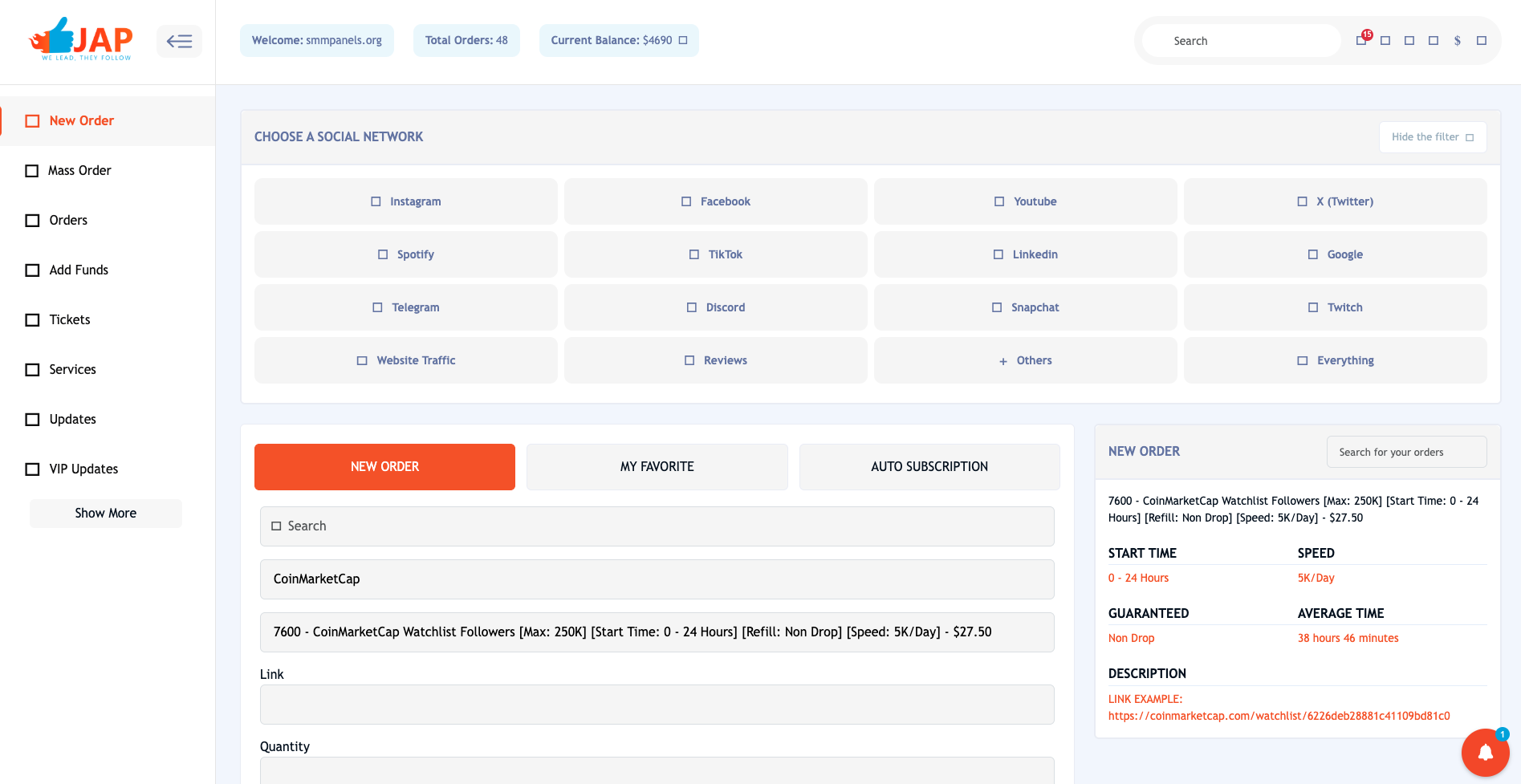
Task: Collapse the sidebar with the arrow menu icon
Action: pos(179,41)
